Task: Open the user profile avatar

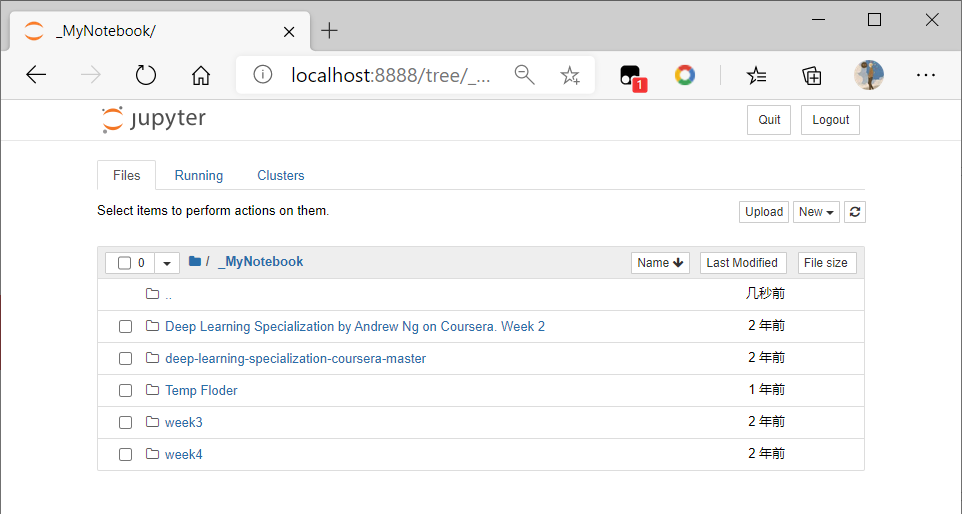Action: tap(869, 75)
